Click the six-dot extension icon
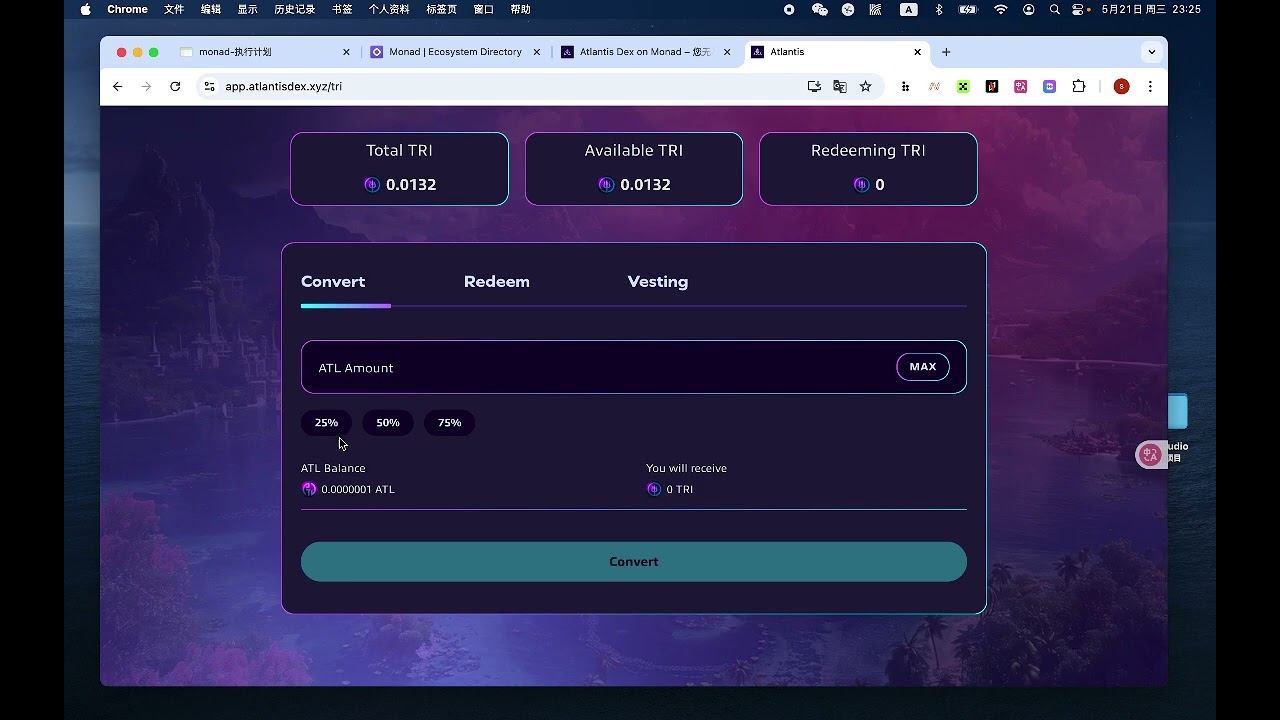The width and height of the screenshot is (1280, 720). [x=905, y=87]
